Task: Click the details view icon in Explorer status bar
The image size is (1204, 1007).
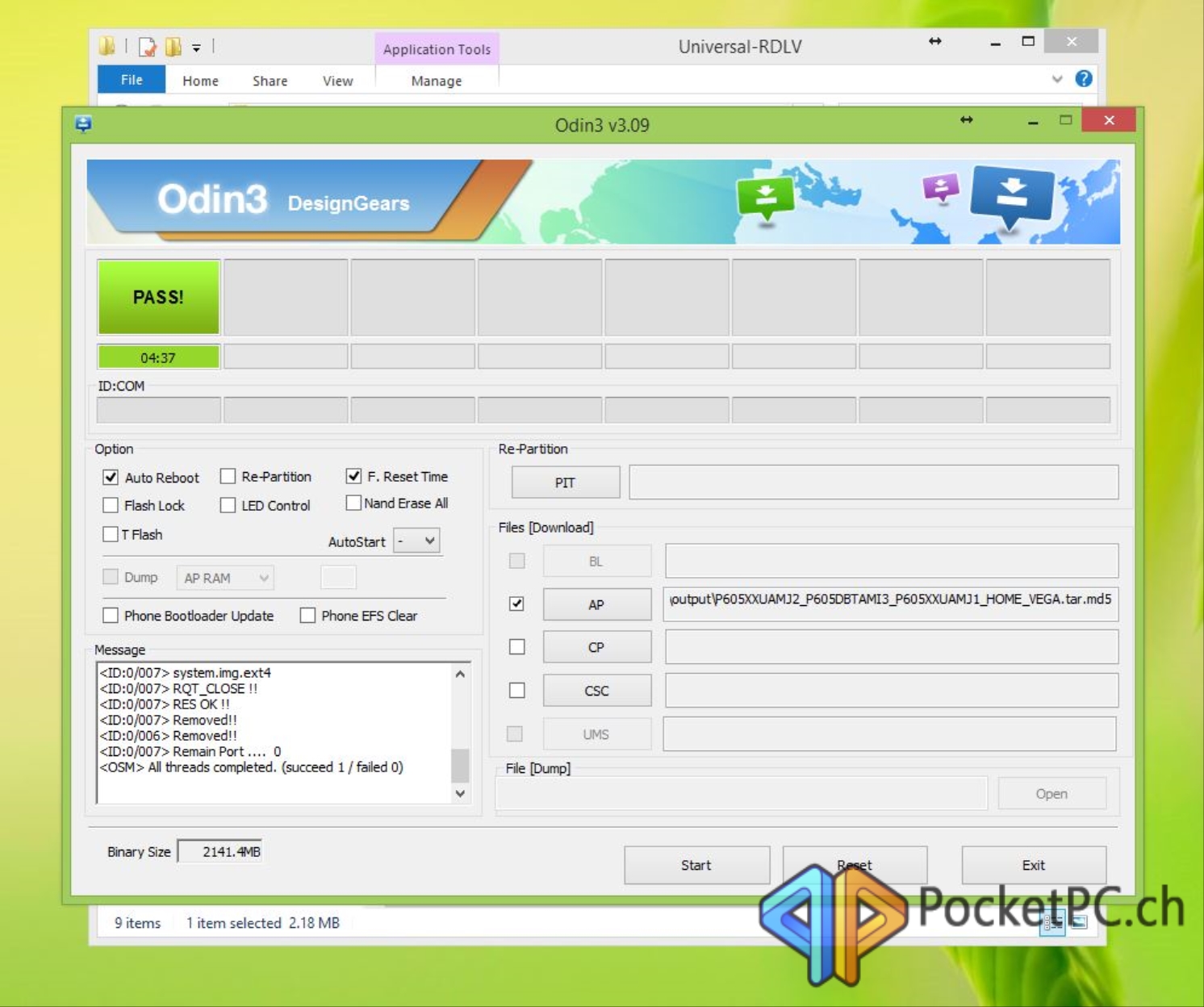Action: tap(1052, 921)
